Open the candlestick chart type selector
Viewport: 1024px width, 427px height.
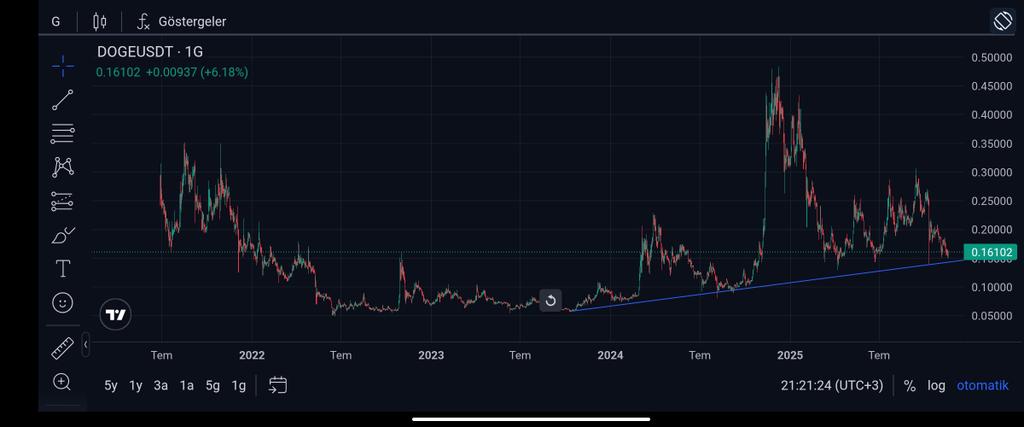pos(100,22)
